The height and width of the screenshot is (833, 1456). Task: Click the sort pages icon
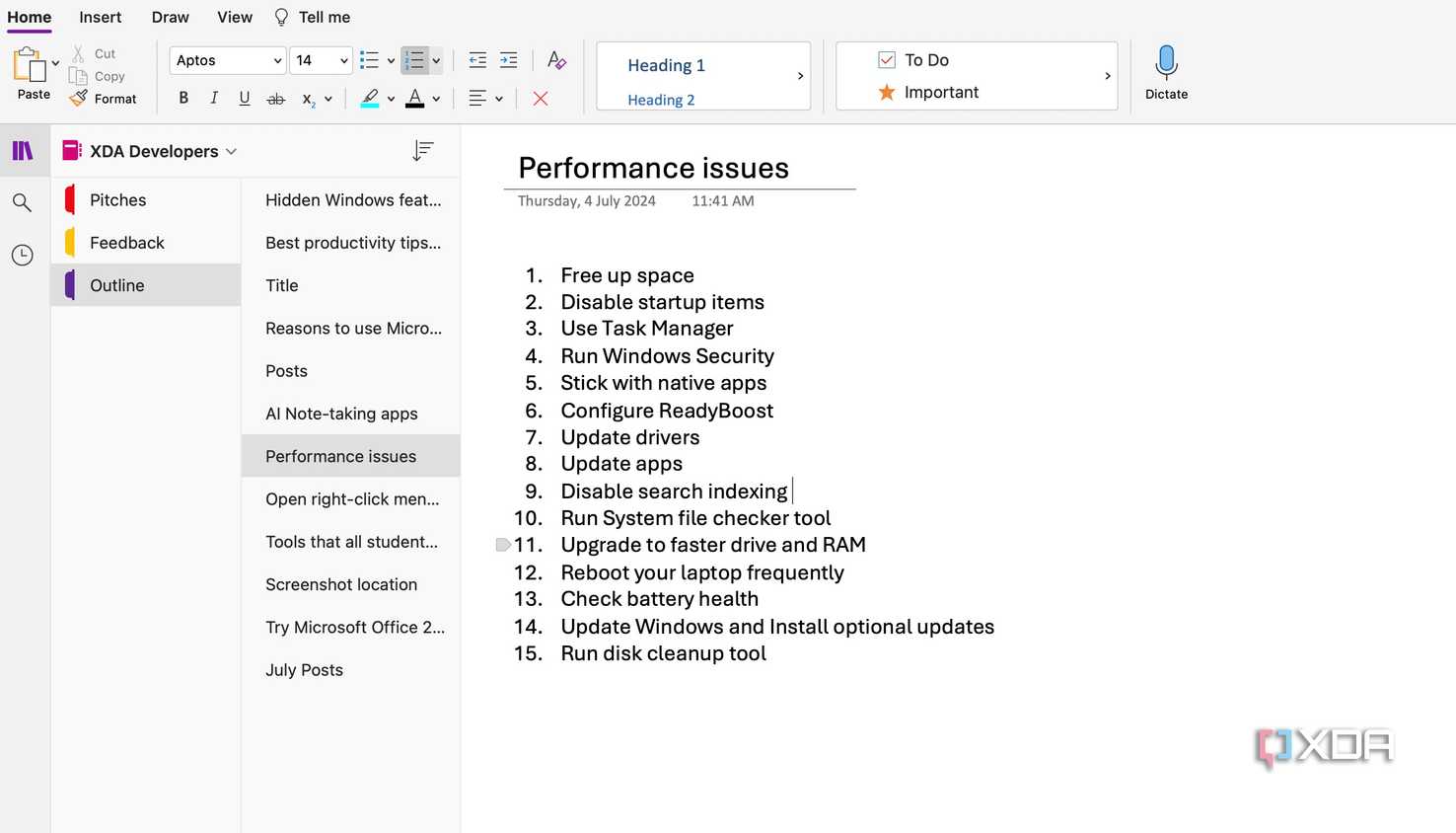pyautogui.click(x=423, y=151)
